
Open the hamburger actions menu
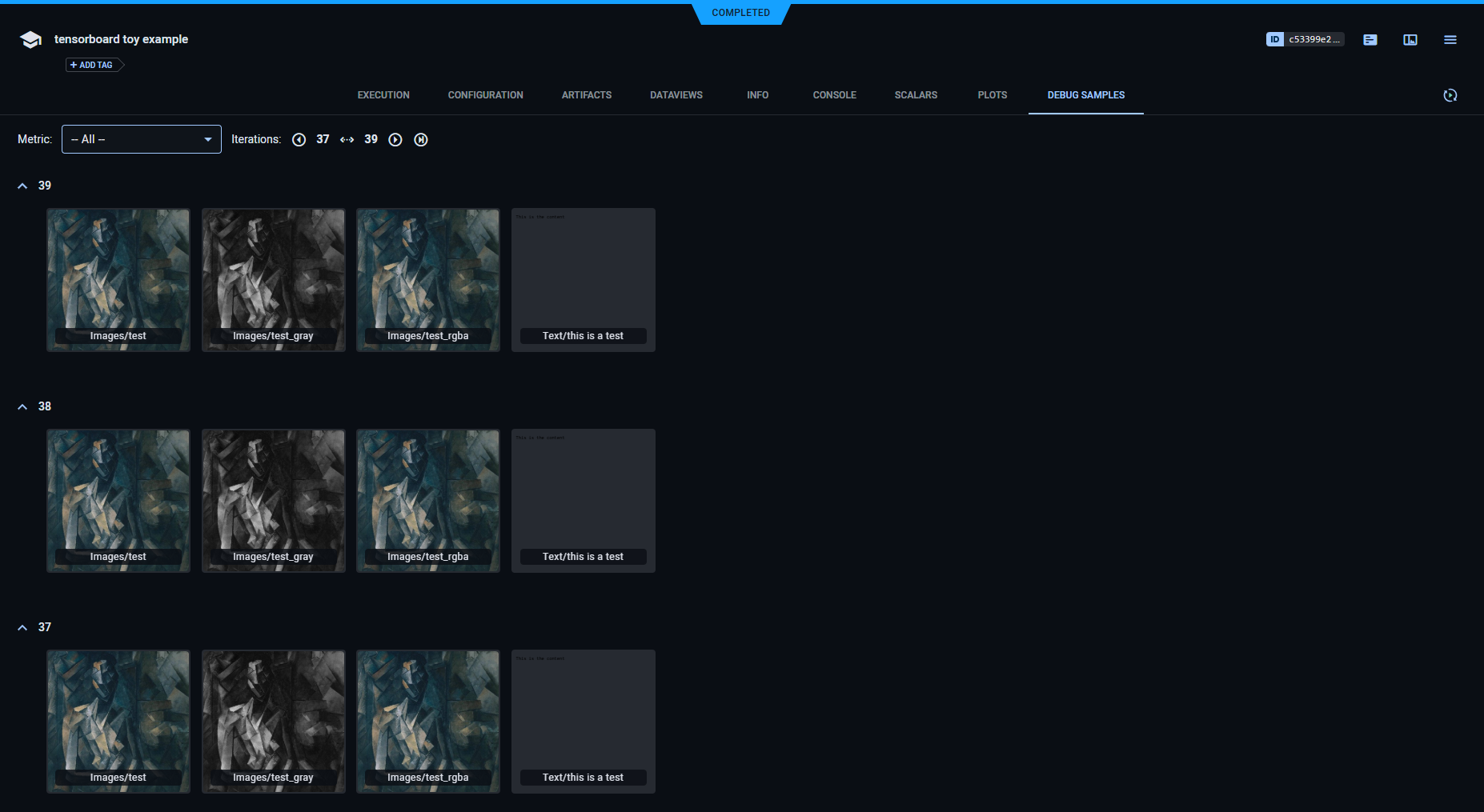point(1450,40)
